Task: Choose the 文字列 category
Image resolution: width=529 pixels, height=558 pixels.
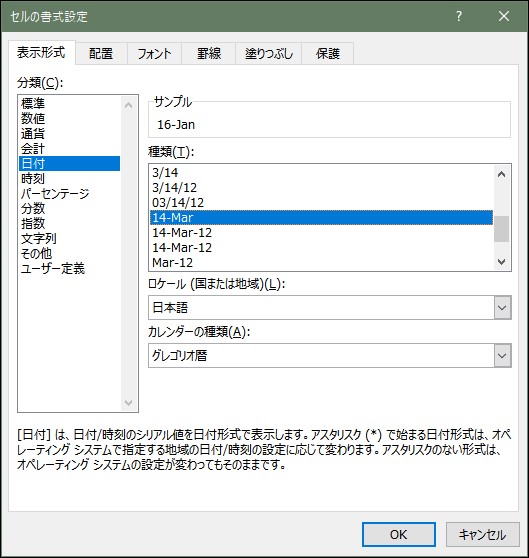Action: (x=70, y=238)
